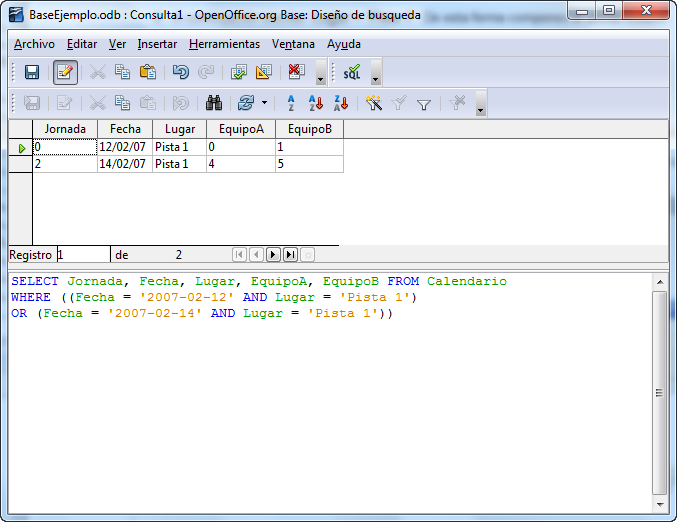Open the Archivo menu
677x522 pixels.
click(x=35, y=44)
